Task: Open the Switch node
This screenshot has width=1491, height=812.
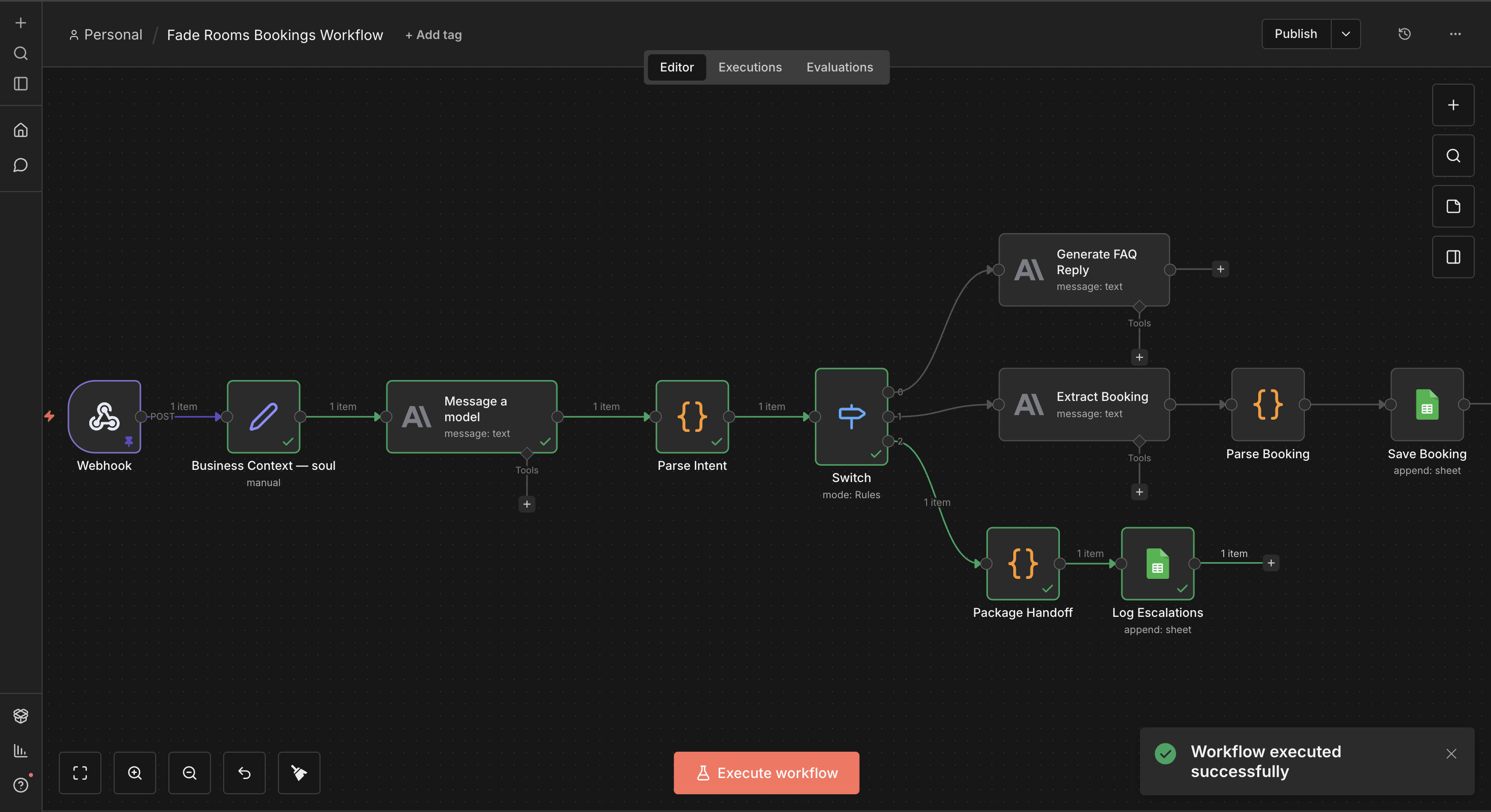Action: click(851, 417)
